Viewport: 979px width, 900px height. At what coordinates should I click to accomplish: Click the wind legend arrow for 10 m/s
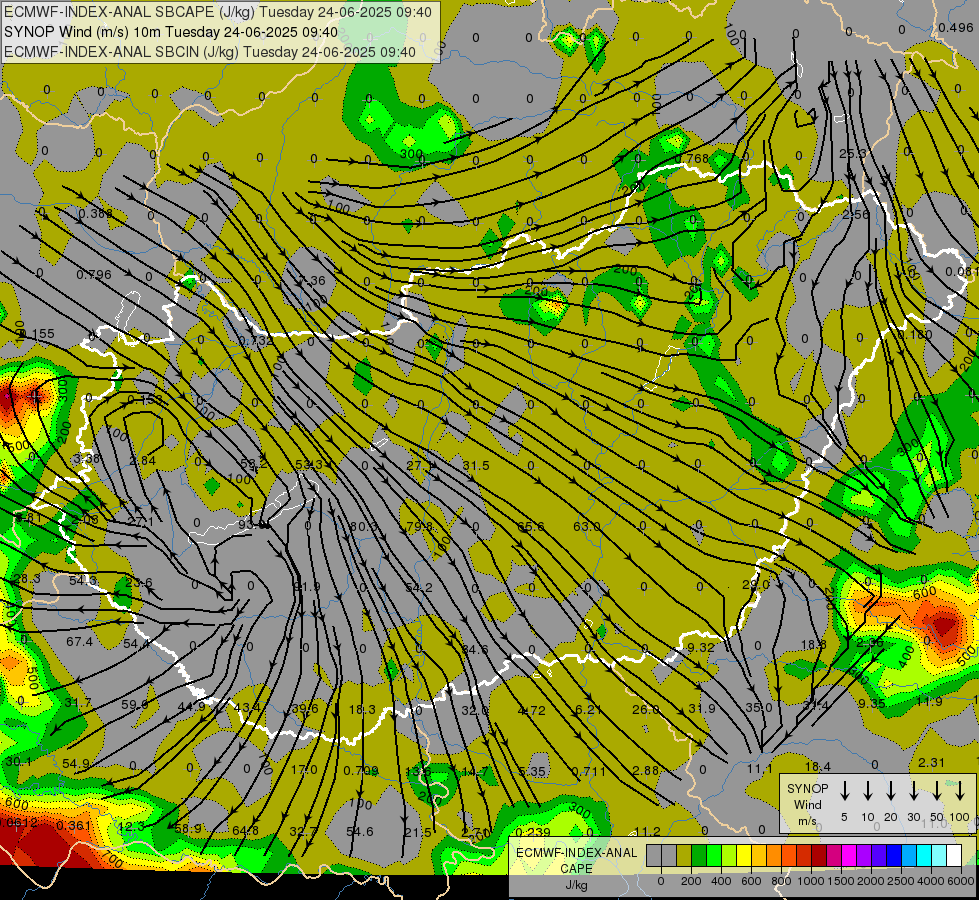pos(867,791)
